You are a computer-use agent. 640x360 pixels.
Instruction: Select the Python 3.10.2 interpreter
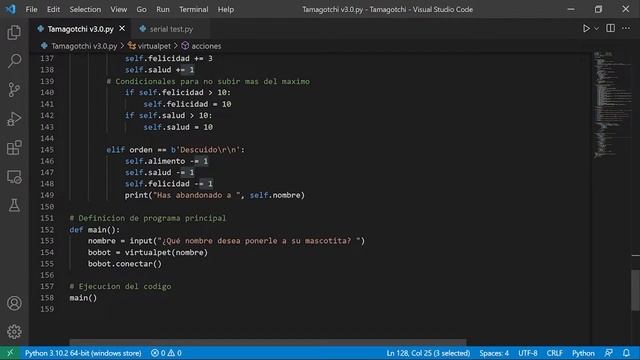[x=83, y=353]
